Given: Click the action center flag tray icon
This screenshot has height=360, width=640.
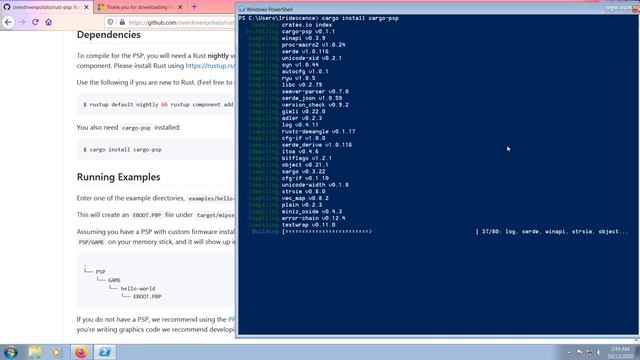Looking at the screenshot, I should pos(579,352).
